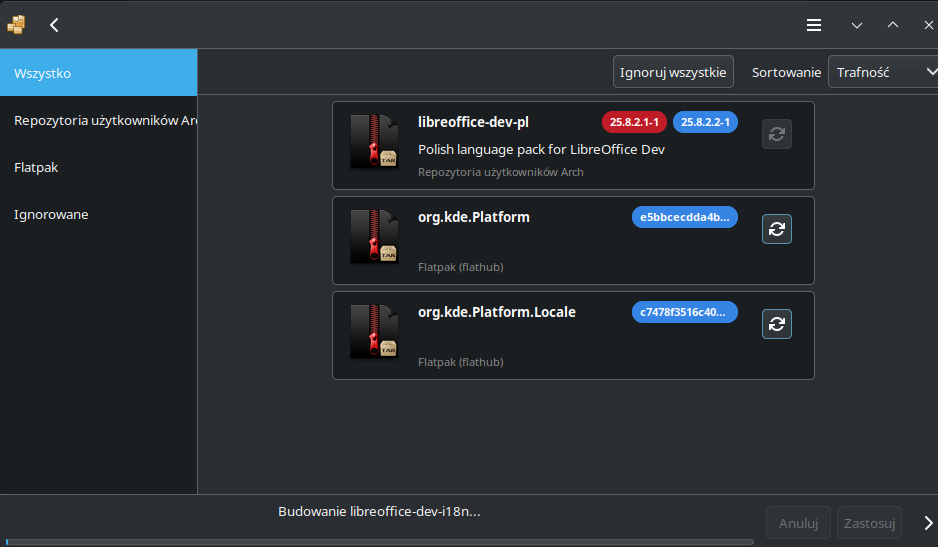Open the Trafność sorting dropdown
This screenshot has width=938, height=547.
coord(882,72)
